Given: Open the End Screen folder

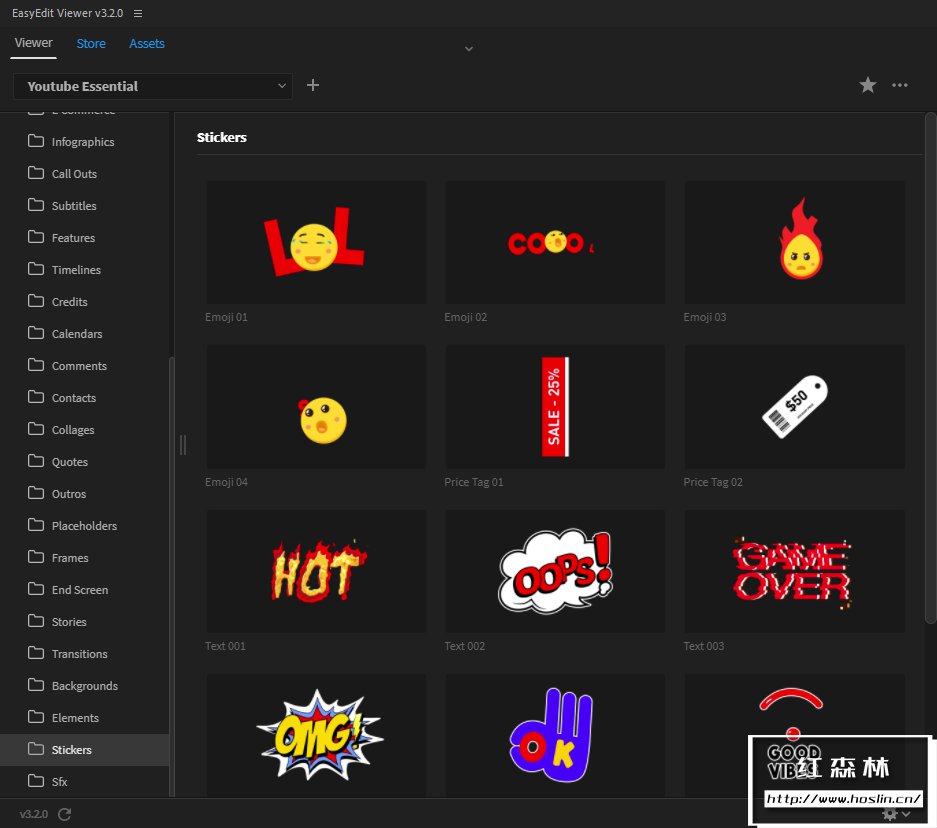Looking at the screenshot, I should tap(85, 590).
